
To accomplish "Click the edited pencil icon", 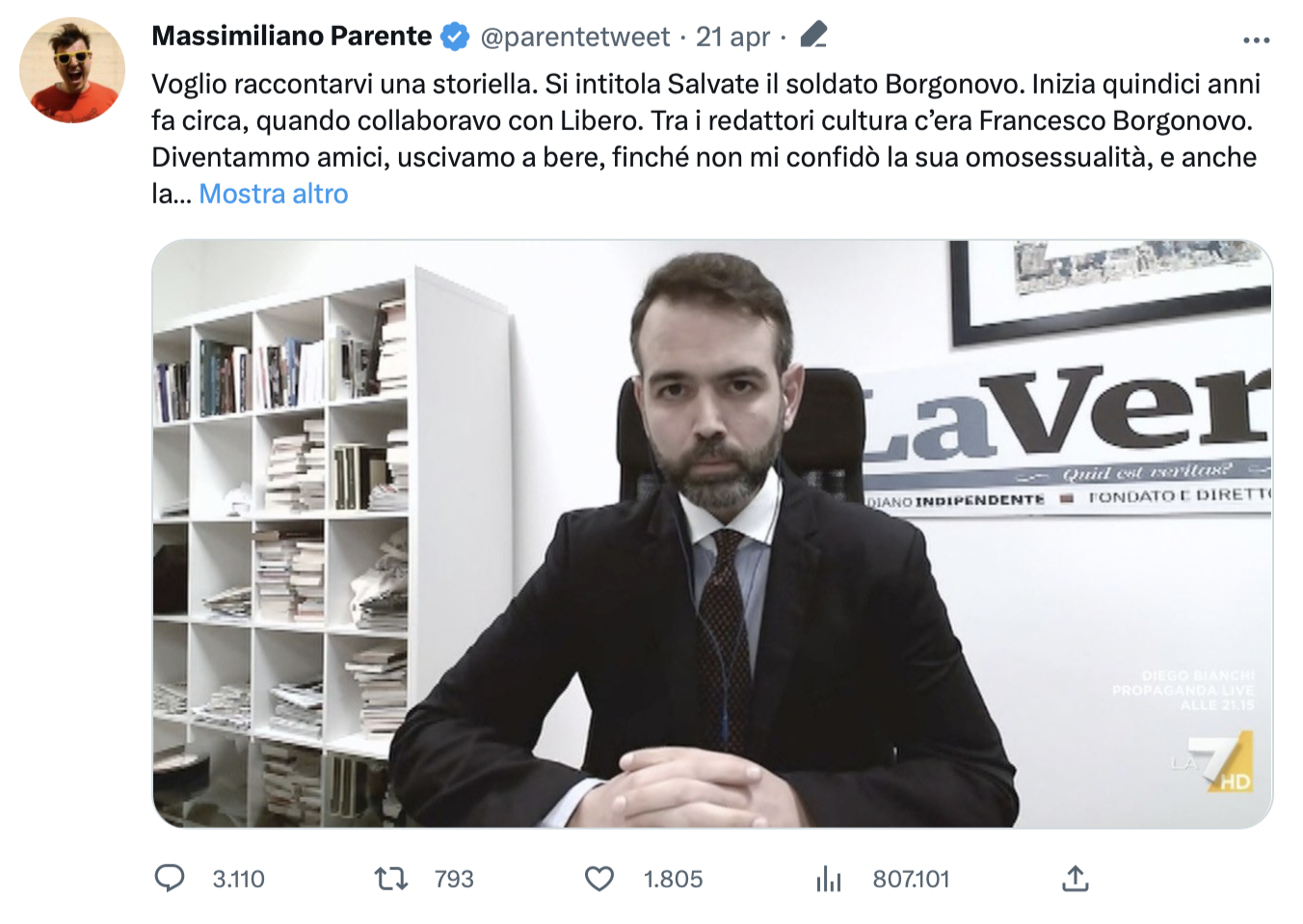I will (814, 36).
